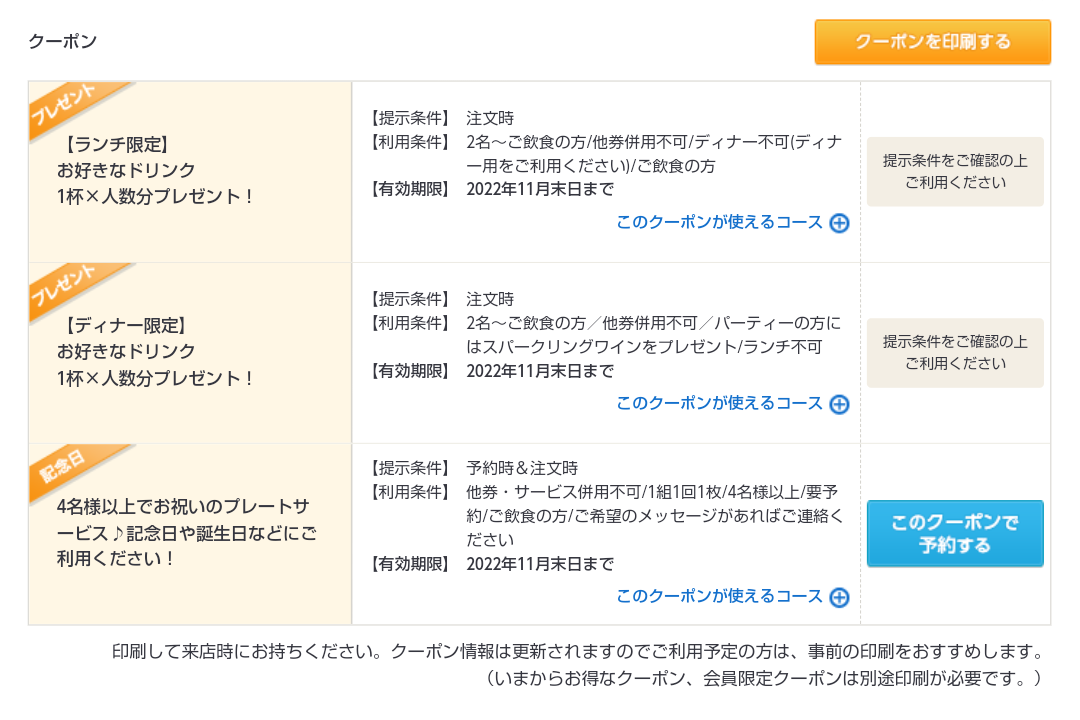Click the クーポン section heading
Image resolution: width=1080 pixels, height=720 pixels.
click(62, 41)
